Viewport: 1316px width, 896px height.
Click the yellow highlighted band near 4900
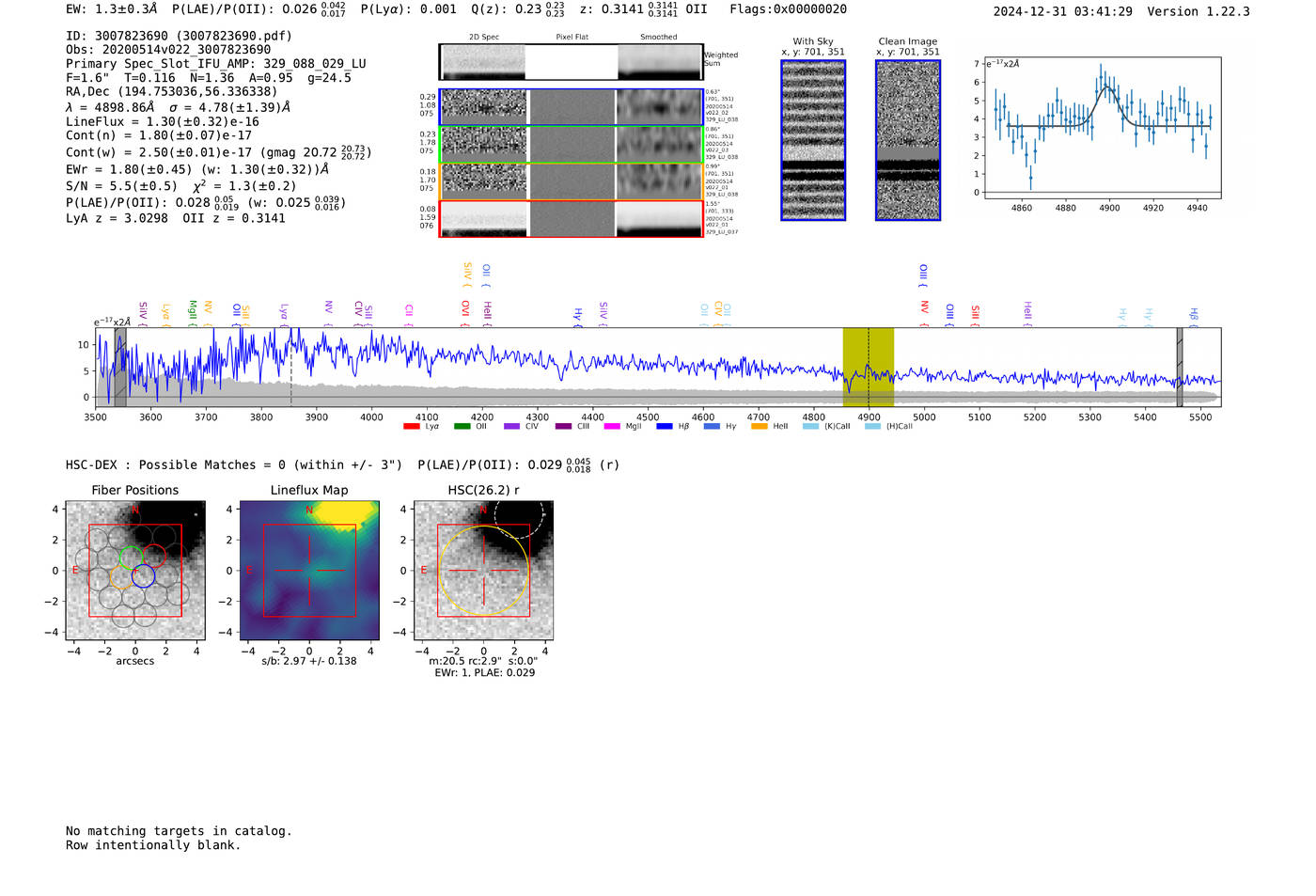pyautogui.click(x=868, y=367)
